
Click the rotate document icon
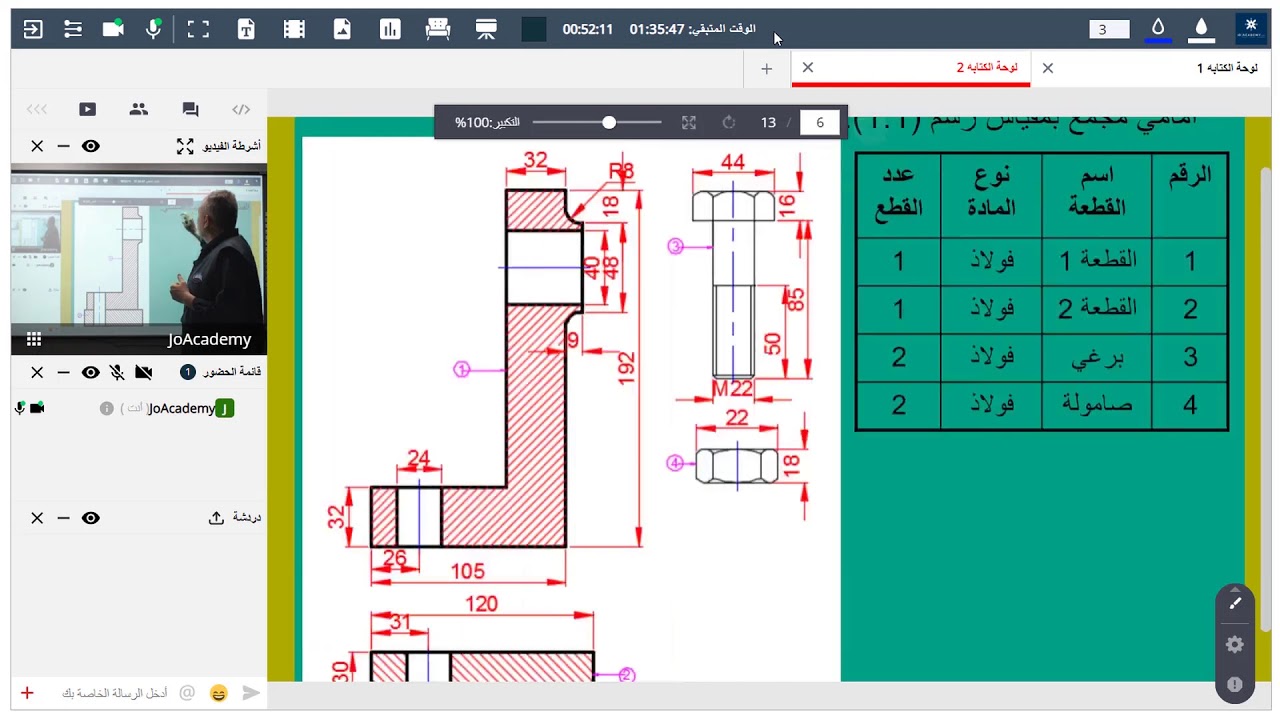tap(729, 122)
